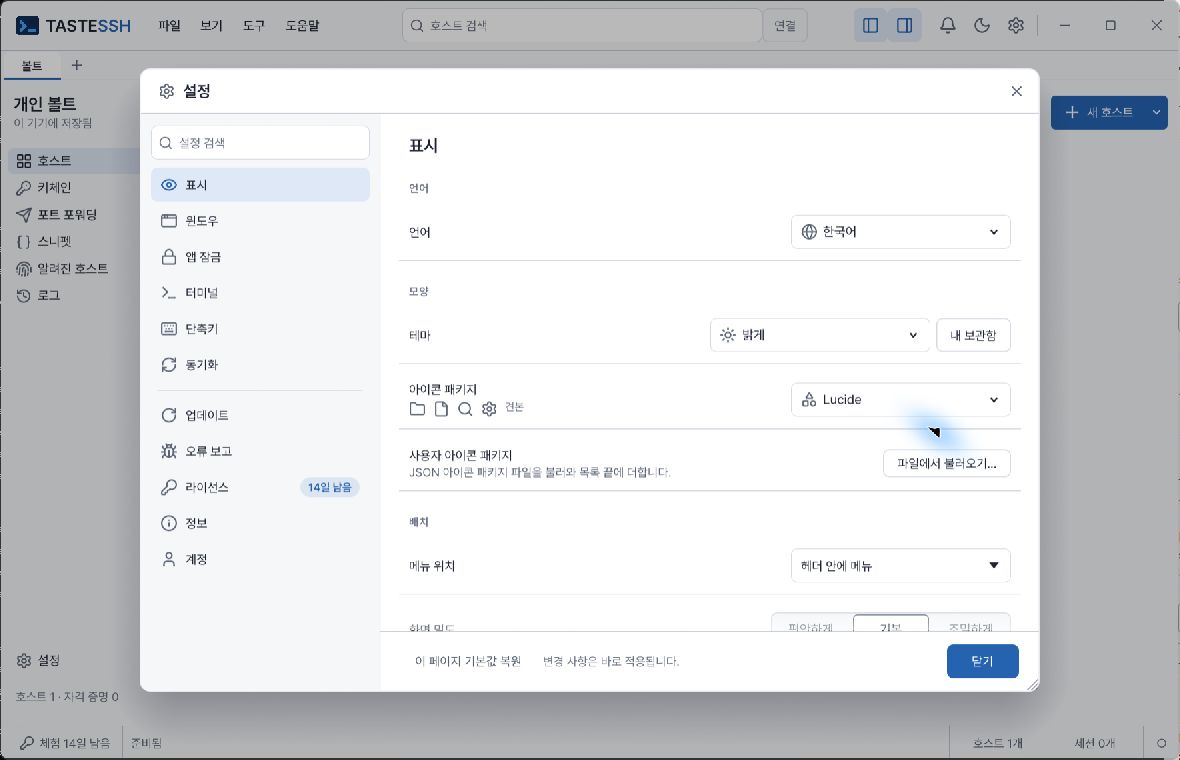Open 스니펫 in main window sidebar
1180x760 pixels.
pos(73,242)
